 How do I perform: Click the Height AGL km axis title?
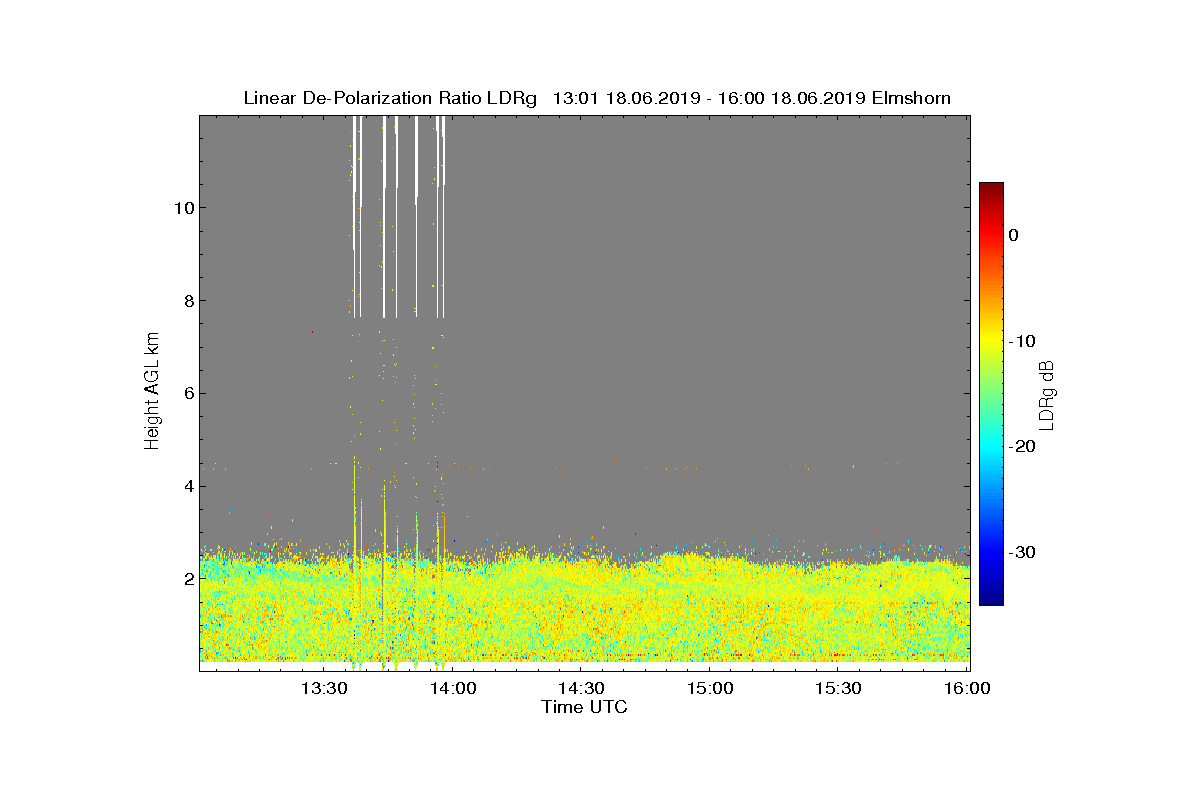pos(152,392)
